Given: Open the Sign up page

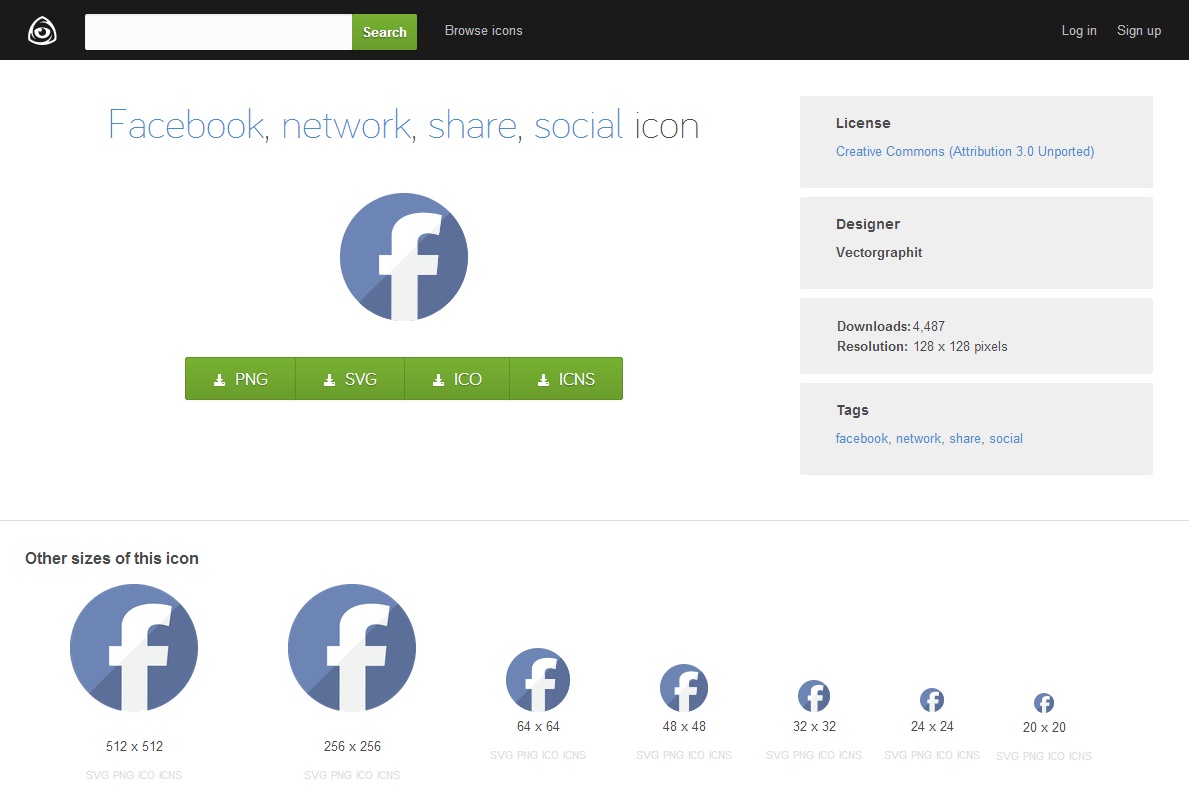Looking at the screenshot, I should [x=1139, y=30].
